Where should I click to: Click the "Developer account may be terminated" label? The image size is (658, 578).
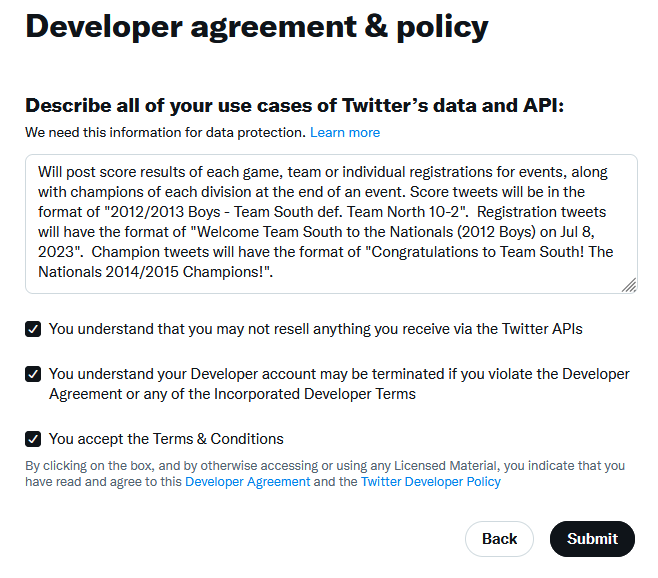click(x=339, y=384)
